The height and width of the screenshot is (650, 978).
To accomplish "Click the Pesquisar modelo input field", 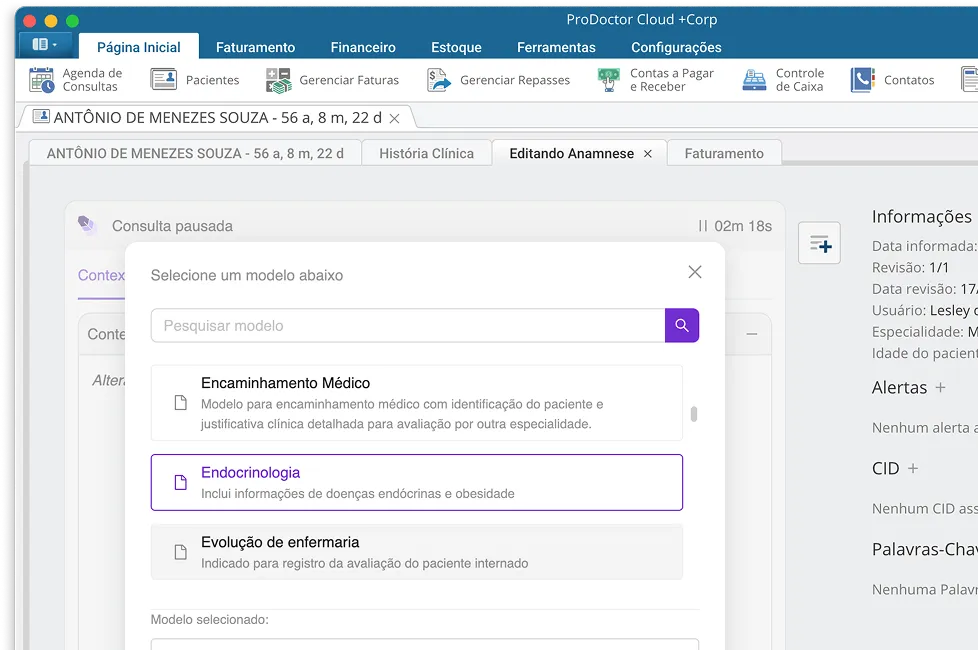I will pos(400,325).
